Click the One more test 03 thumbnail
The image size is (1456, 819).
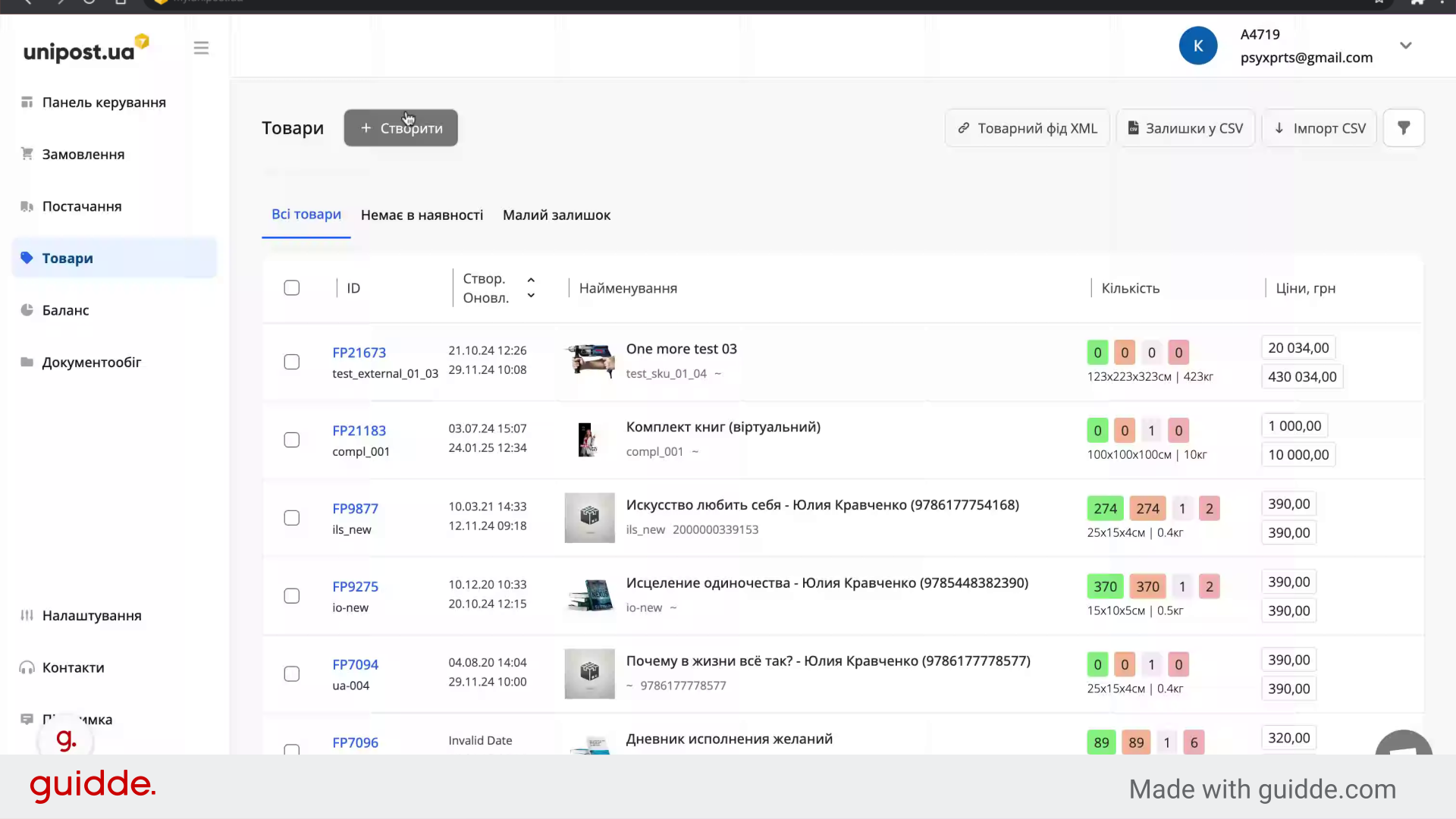pyautogui.click(x=589, y=361)
